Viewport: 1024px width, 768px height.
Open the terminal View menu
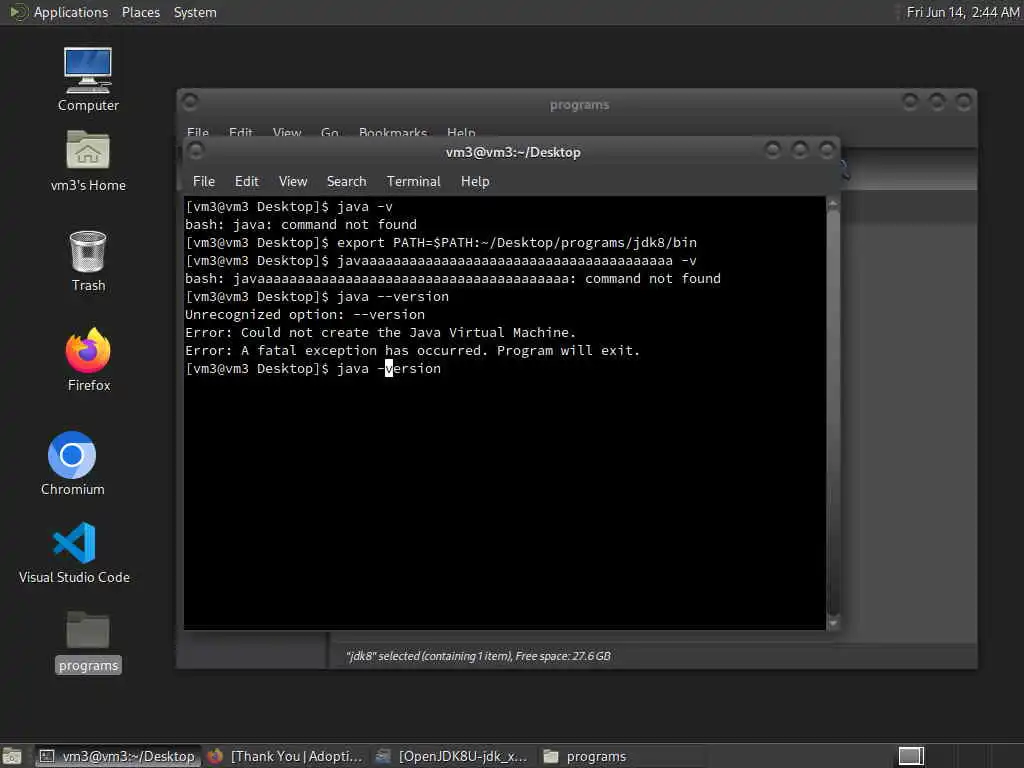click(293, 182)
